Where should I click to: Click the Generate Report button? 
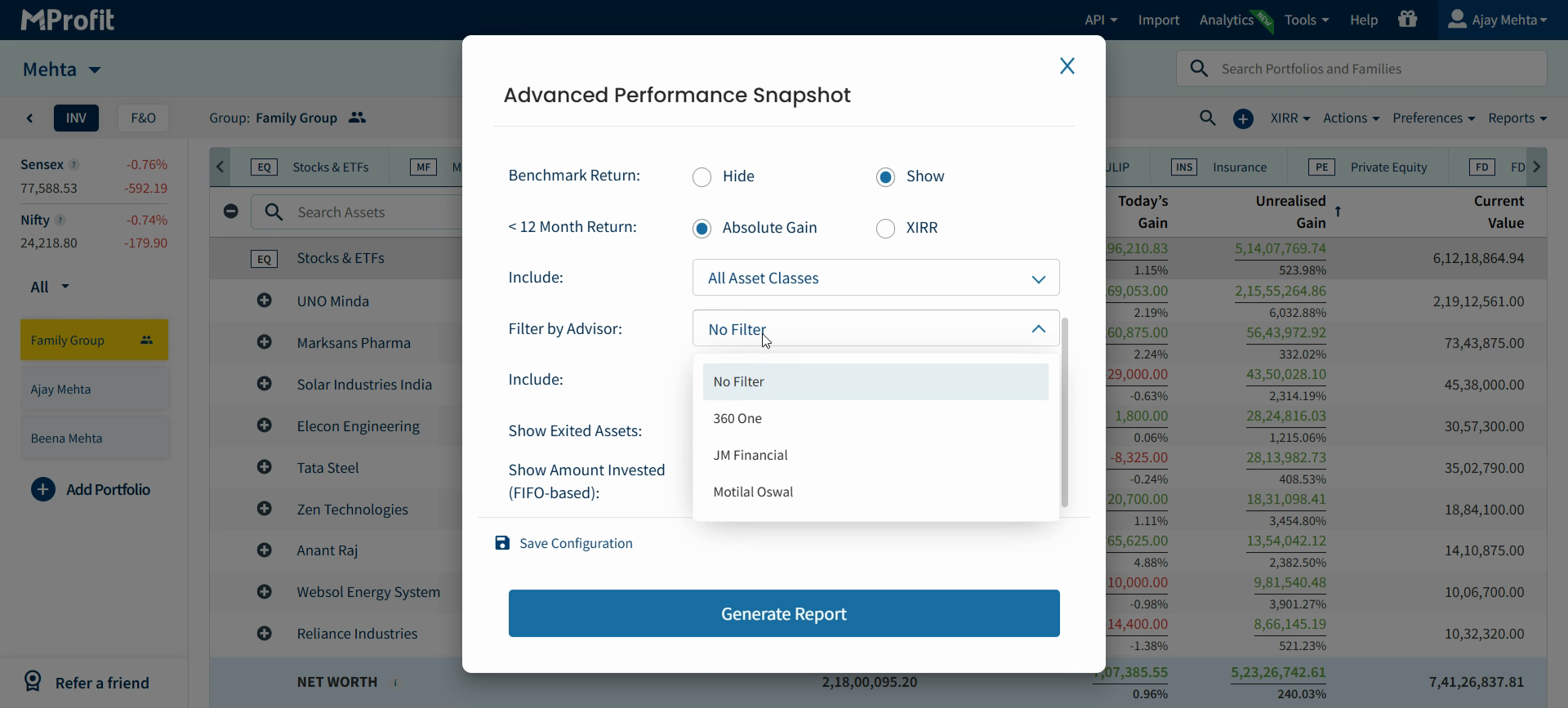click(x=784, y=613)
